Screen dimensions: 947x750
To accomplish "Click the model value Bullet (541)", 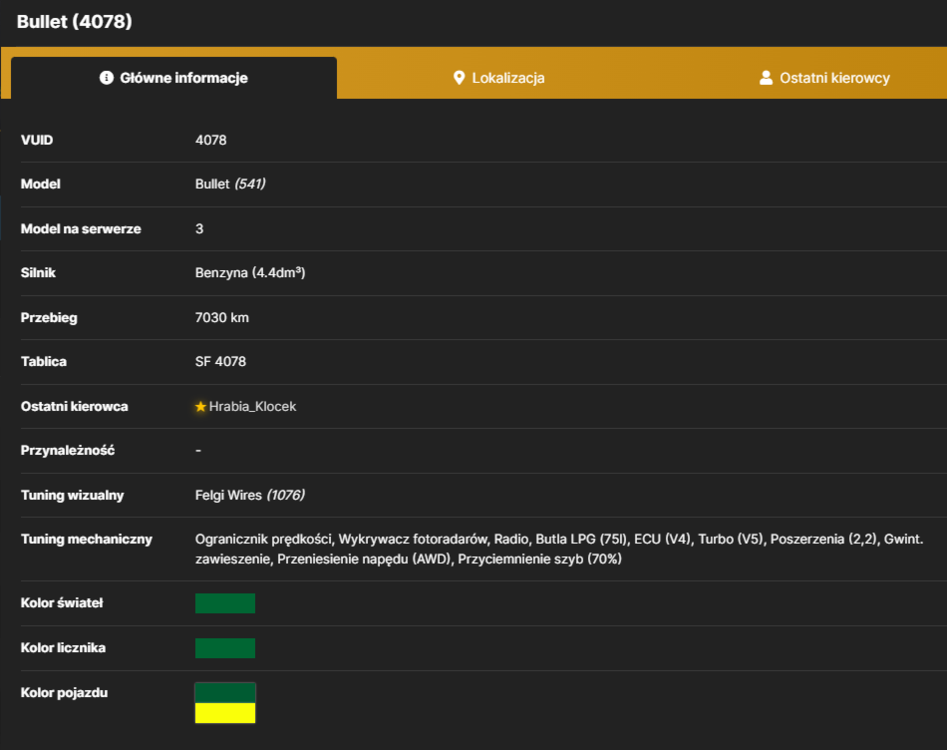I will [x=230, y=184].
